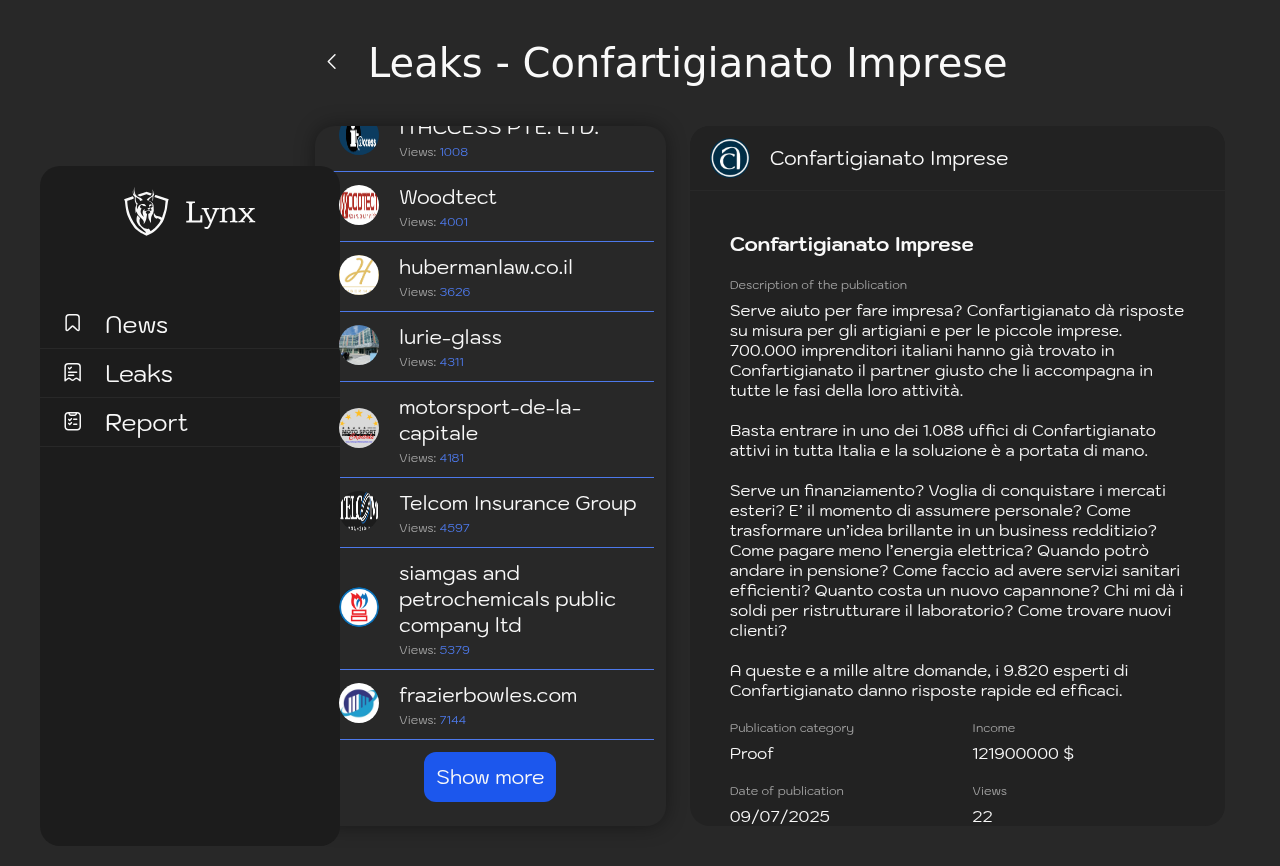Click the Telcom Insurance Group logo
The width and height of the screenshot is (1280, 866).
pyautogui.click(x=359, y=511)
